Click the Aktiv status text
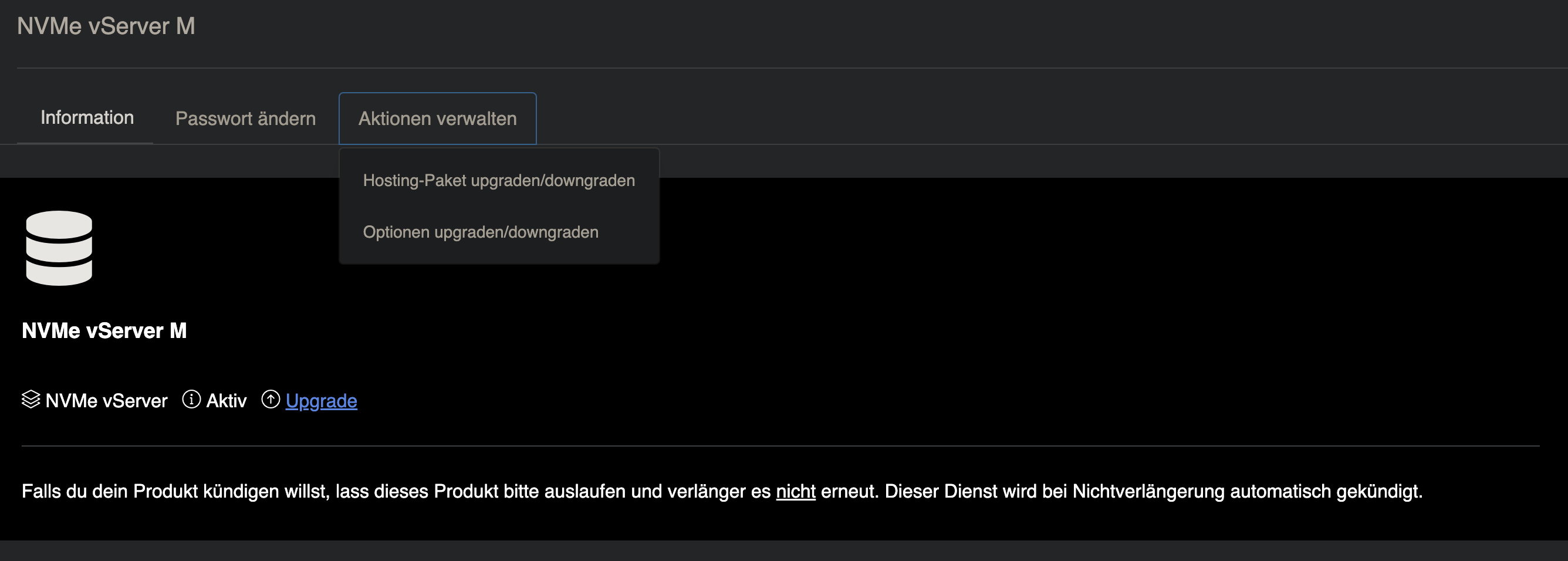Image resolution: width=1568 pixels, height=561 pixels. tap(227, 400)
